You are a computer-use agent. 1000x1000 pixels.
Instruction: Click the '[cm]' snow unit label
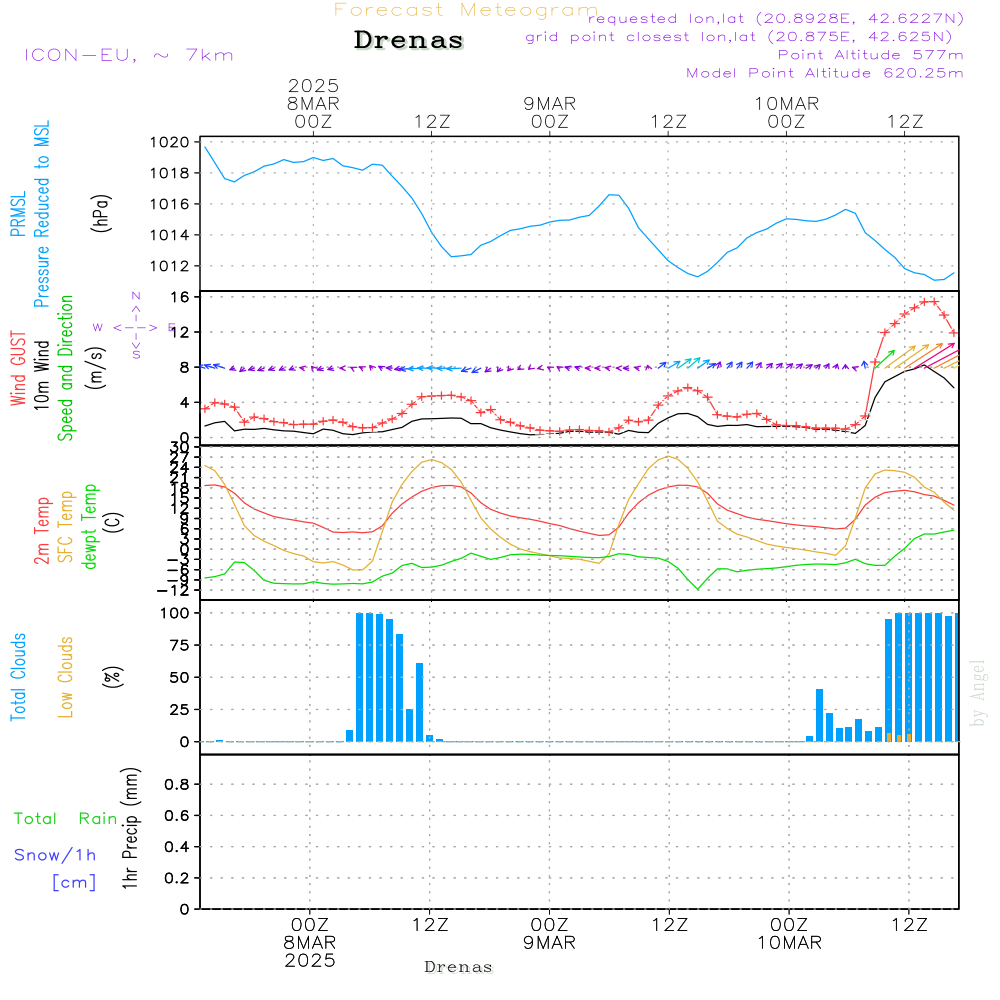point(74,882)
